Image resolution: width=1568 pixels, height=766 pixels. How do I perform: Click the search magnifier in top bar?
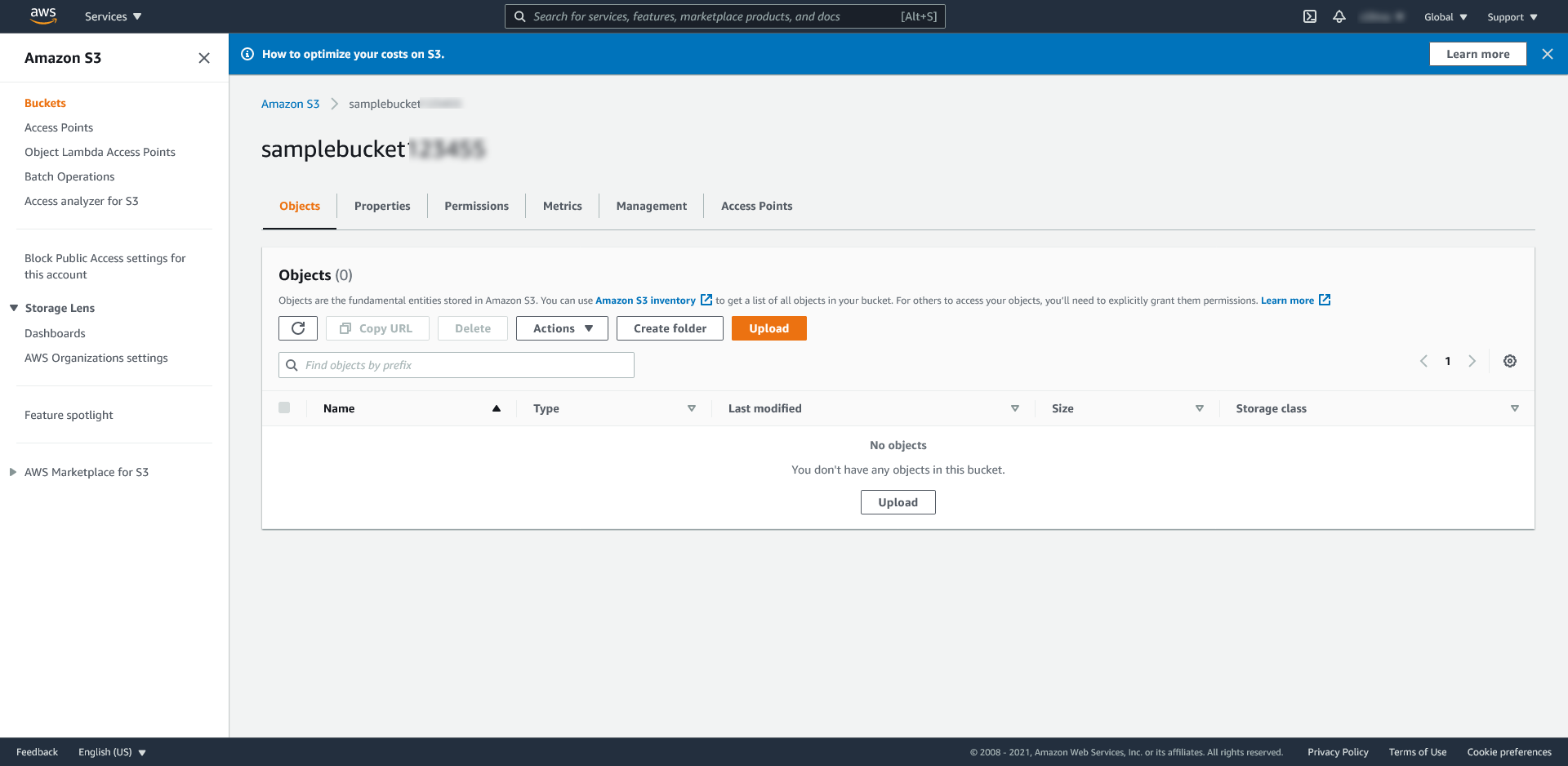519,16
